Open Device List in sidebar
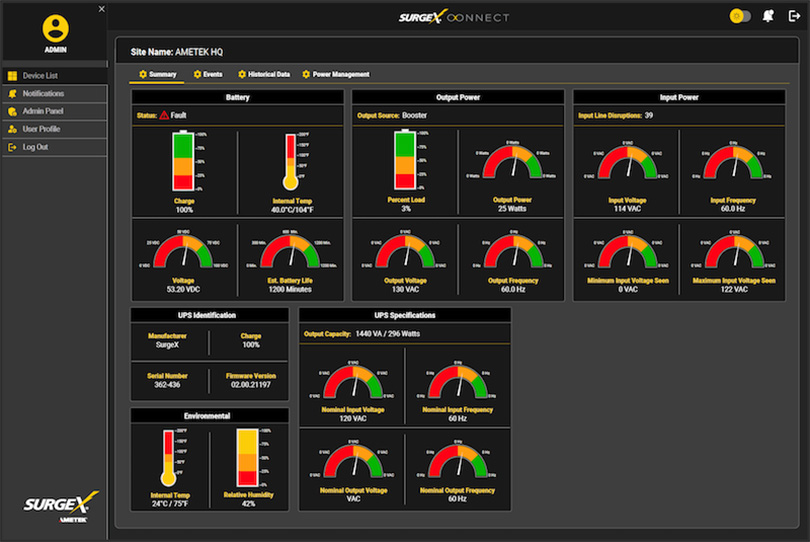The width and height of the screenshot is (810, 542). point(40,76)
